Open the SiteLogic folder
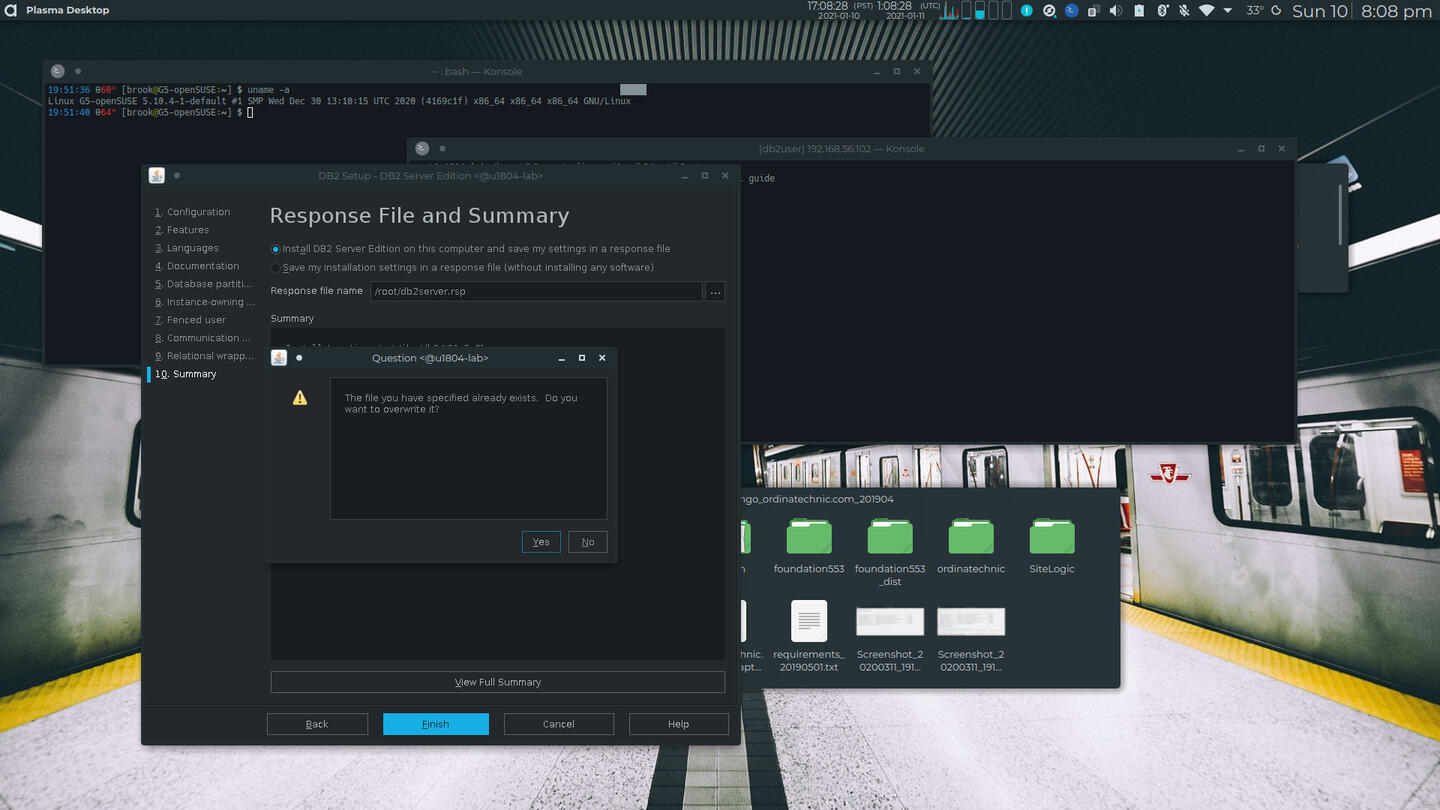Image resolution: width=1440 pixels, height=810 pixels. click(x=1052, y=546)
